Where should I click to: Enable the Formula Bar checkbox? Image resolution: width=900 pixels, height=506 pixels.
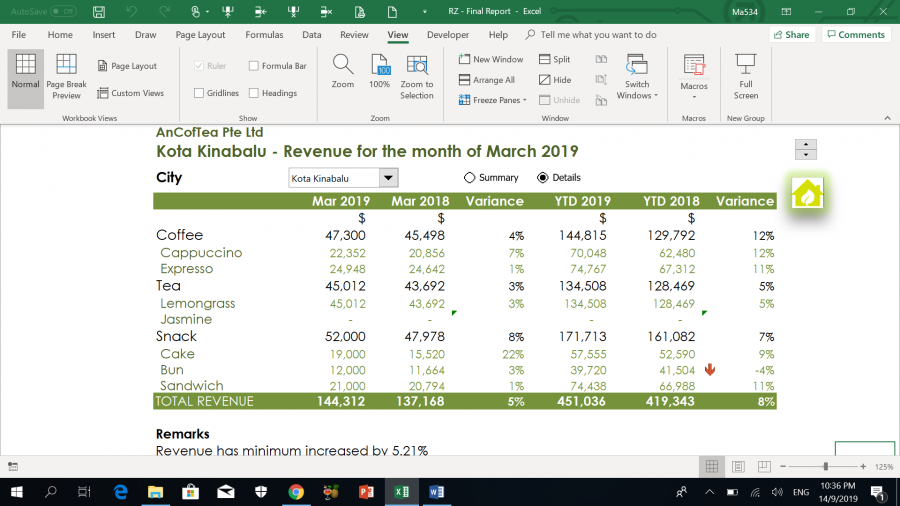(x=254, y=66)
